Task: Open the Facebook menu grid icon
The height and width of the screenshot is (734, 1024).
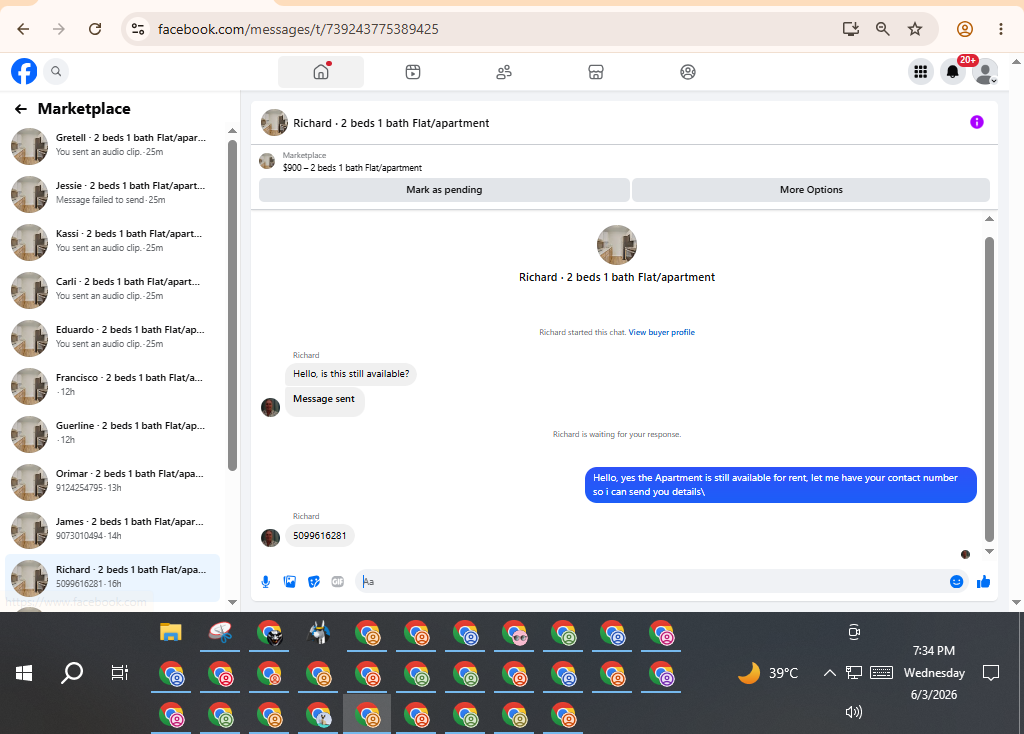Action: click(x=921, y=72)
